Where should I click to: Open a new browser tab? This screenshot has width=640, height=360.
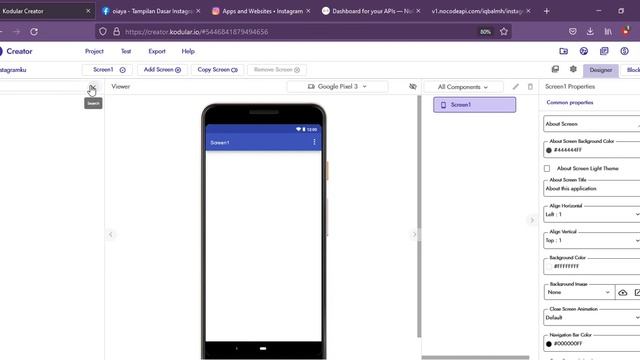[547, 11]
